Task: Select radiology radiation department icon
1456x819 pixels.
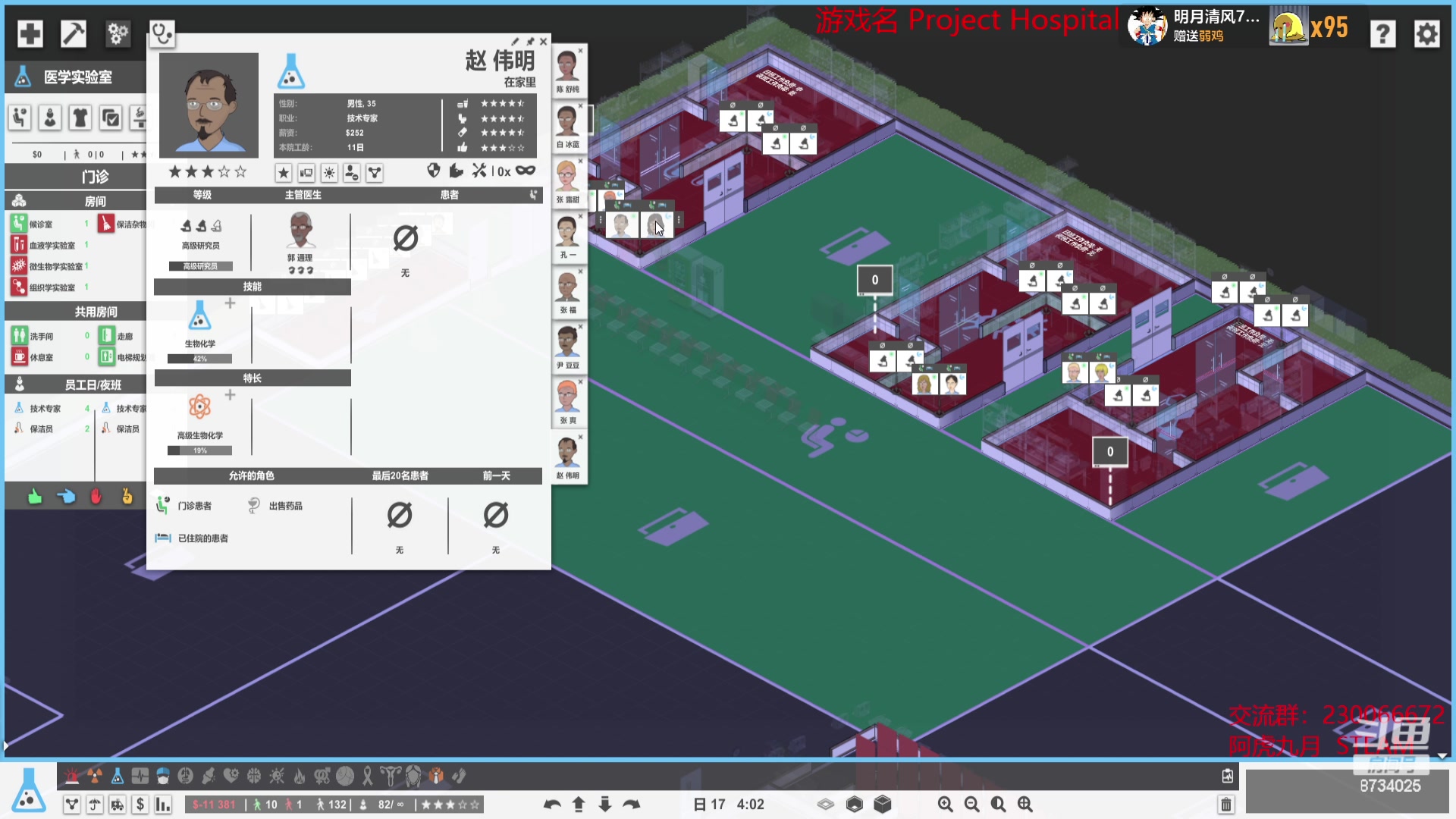Action: click(95, 776)
